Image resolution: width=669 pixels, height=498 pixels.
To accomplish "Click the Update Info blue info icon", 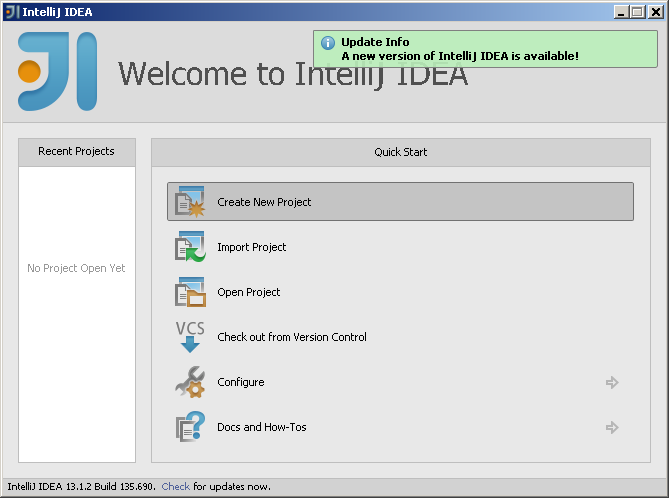I will [328, 43].
